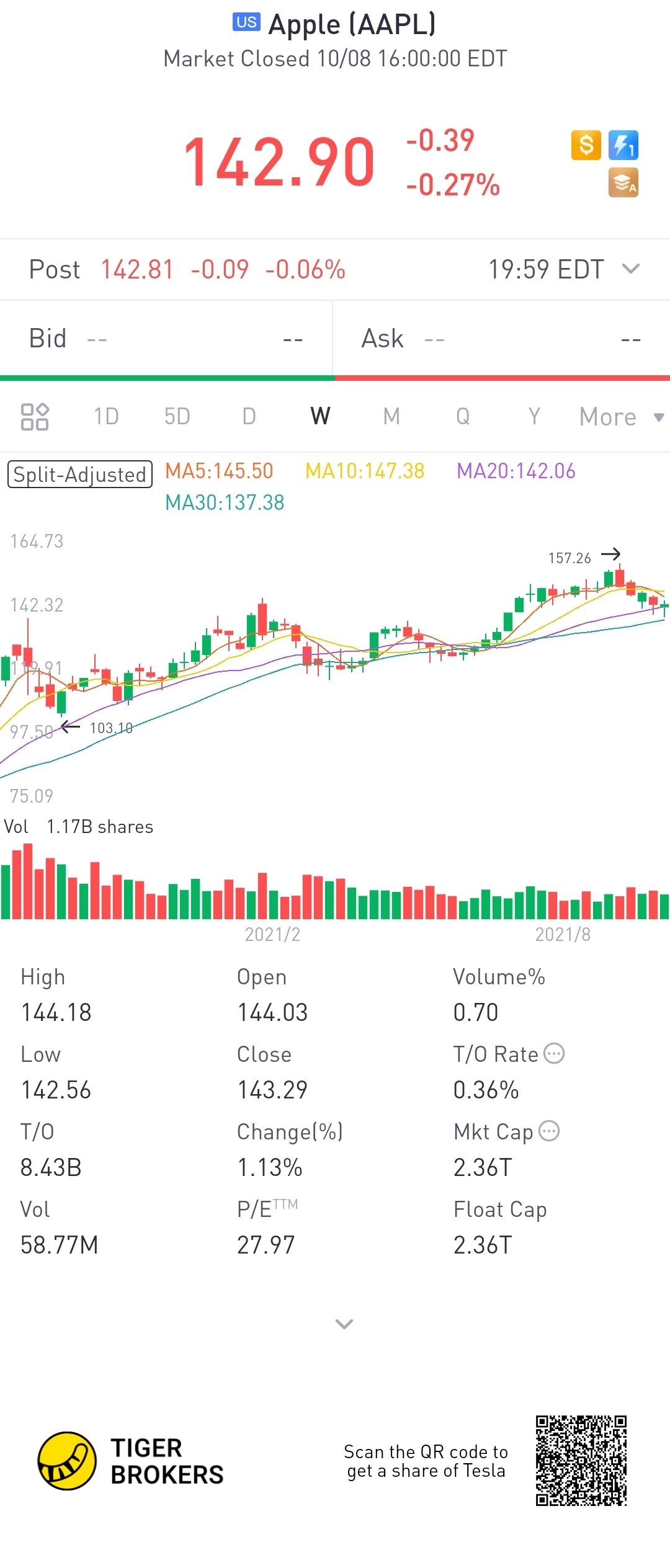Image resolution: width=670 pixels, height=1568 pixels.
Task: Tap the T/O Rate info bubble icon
Action: 554,1053
